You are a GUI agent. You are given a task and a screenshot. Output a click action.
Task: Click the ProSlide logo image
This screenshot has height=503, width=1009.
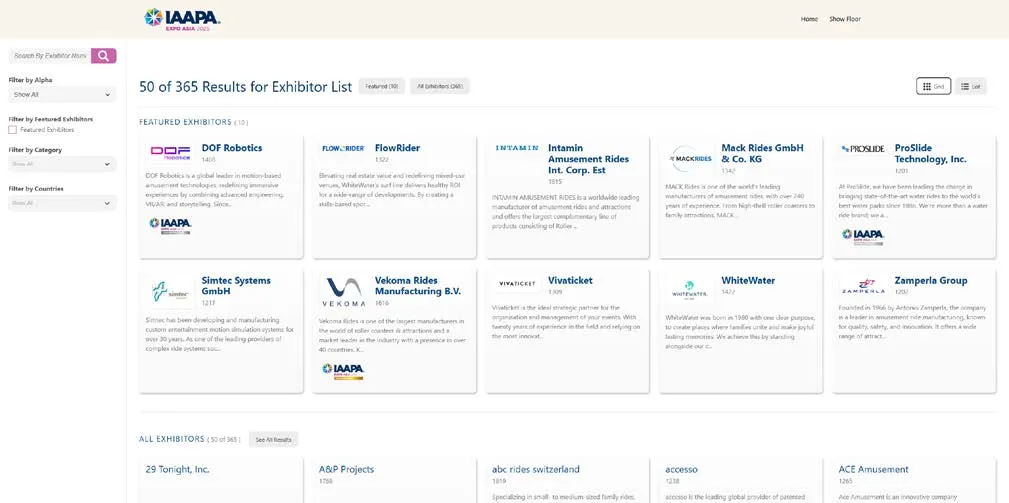pyautogui.click(x=863, y=149)
